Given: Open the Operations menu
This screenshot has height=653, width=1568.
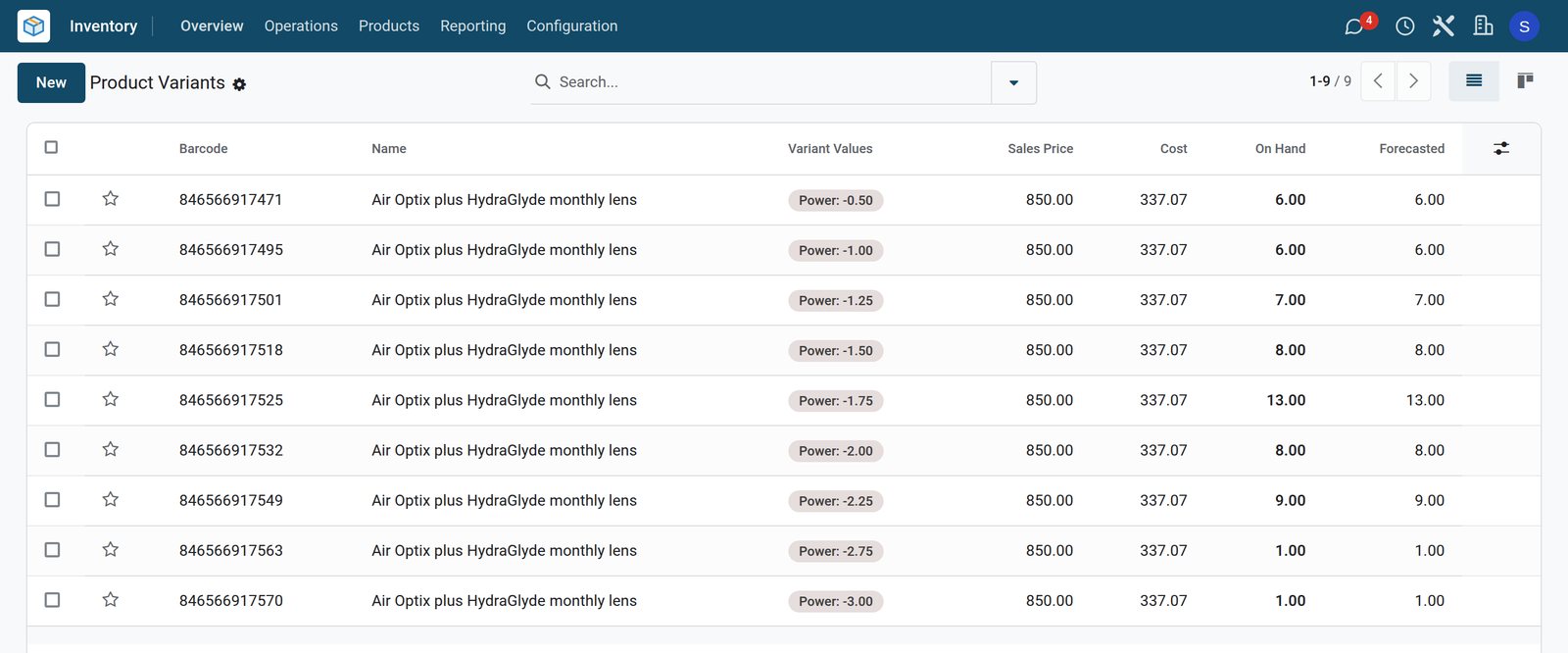Looking at the screenshot, I should (301, 26).
